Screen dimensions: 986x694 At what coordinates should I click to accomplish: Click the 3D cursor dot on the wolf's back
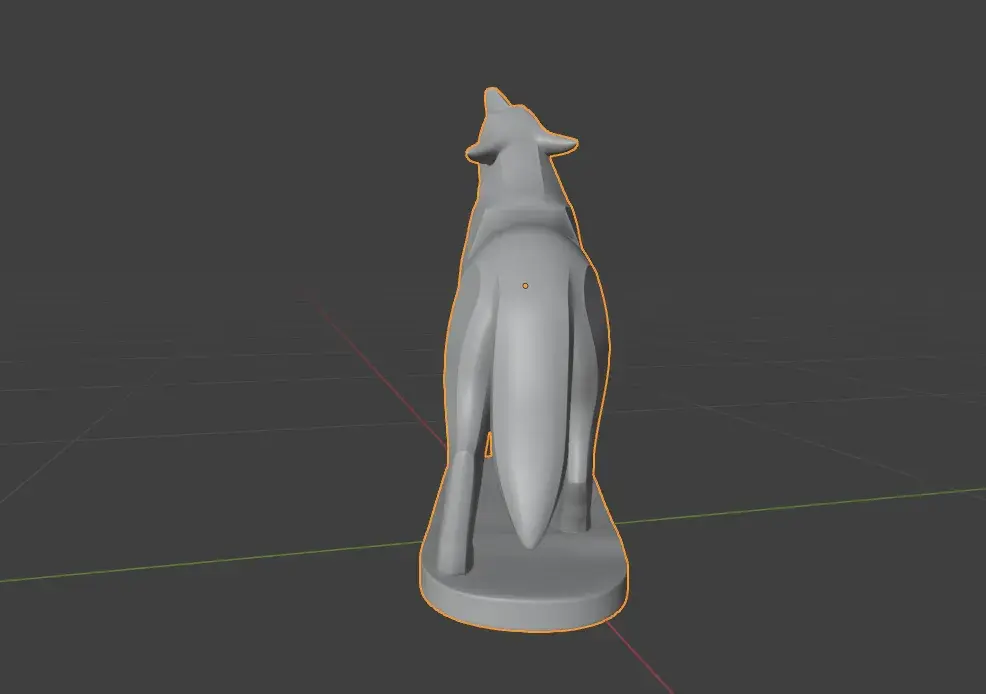click(526, 285)
